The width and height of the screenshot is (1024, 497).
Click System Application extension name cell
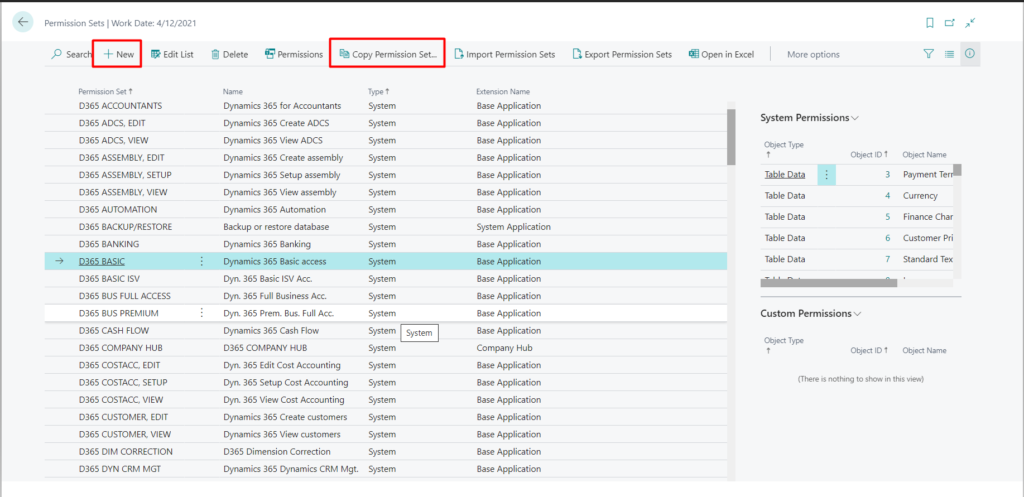pos(513,227)
